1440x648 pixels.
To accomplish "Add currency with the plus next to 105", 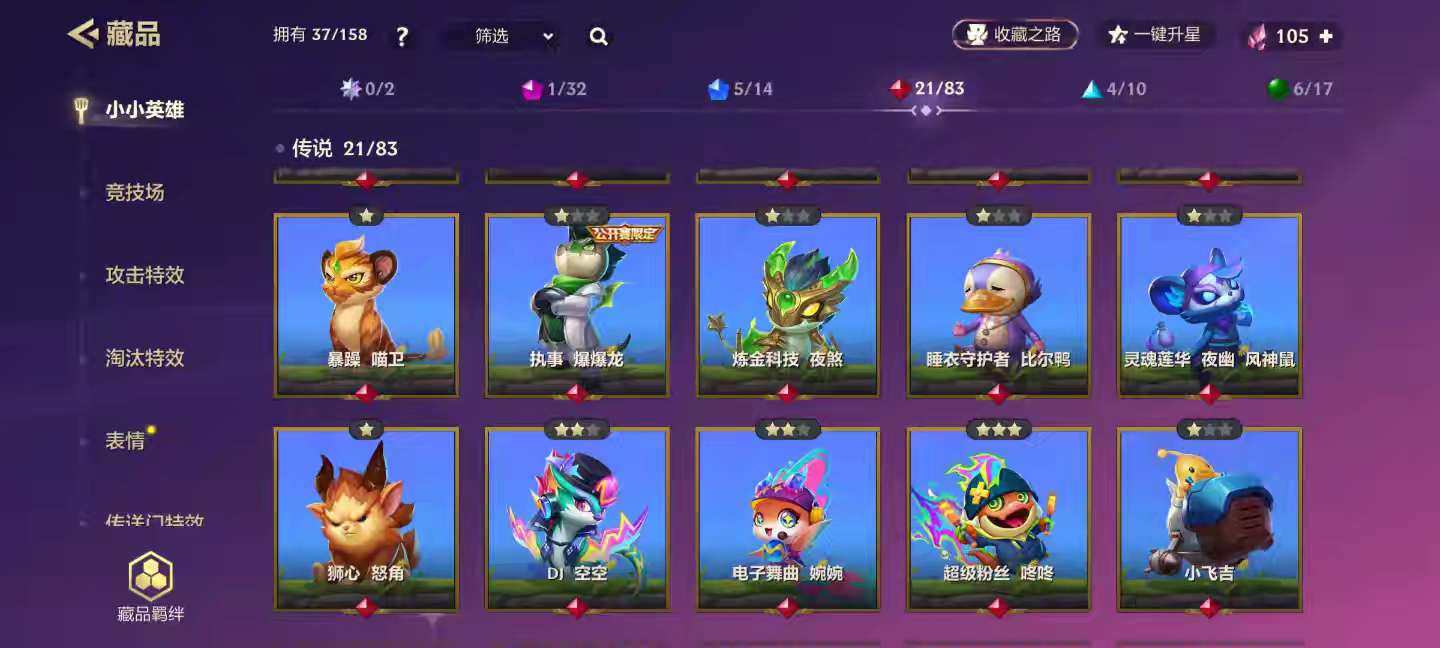I will point(1326,36).
